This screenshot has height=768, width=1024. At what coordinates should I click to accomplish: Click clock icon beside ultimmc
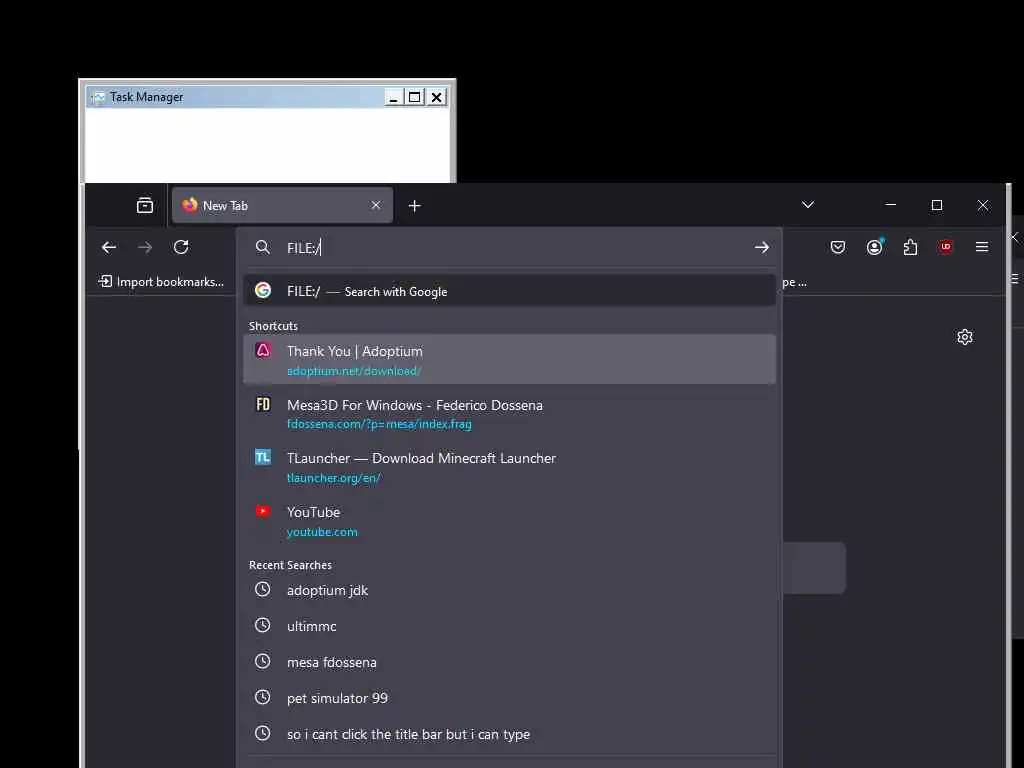coord(263,625)
